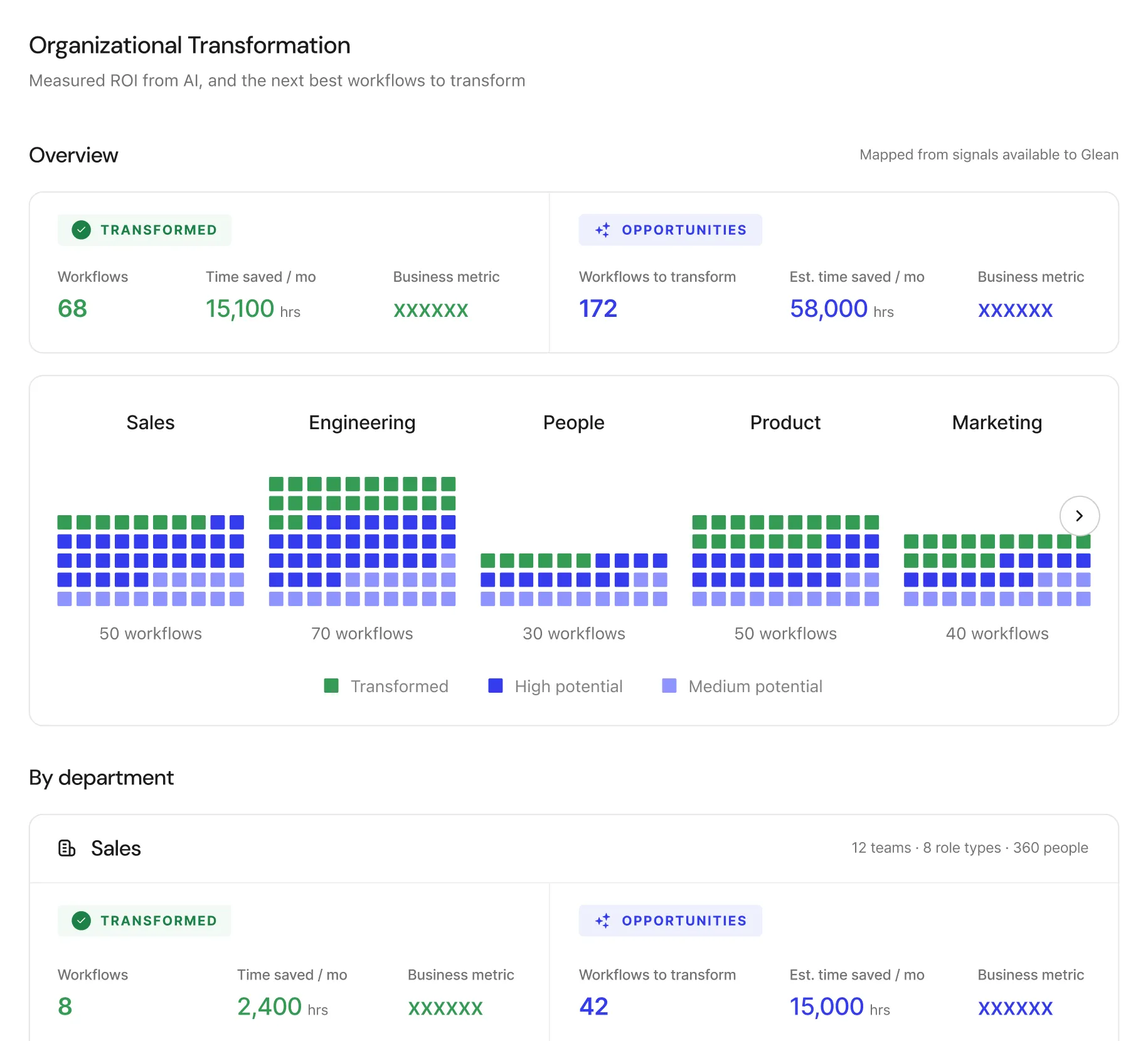Click the Engineering waffle chart grid
Image resolution: width=1148 pixels, height=1041 pixels.
click(362, 542)
